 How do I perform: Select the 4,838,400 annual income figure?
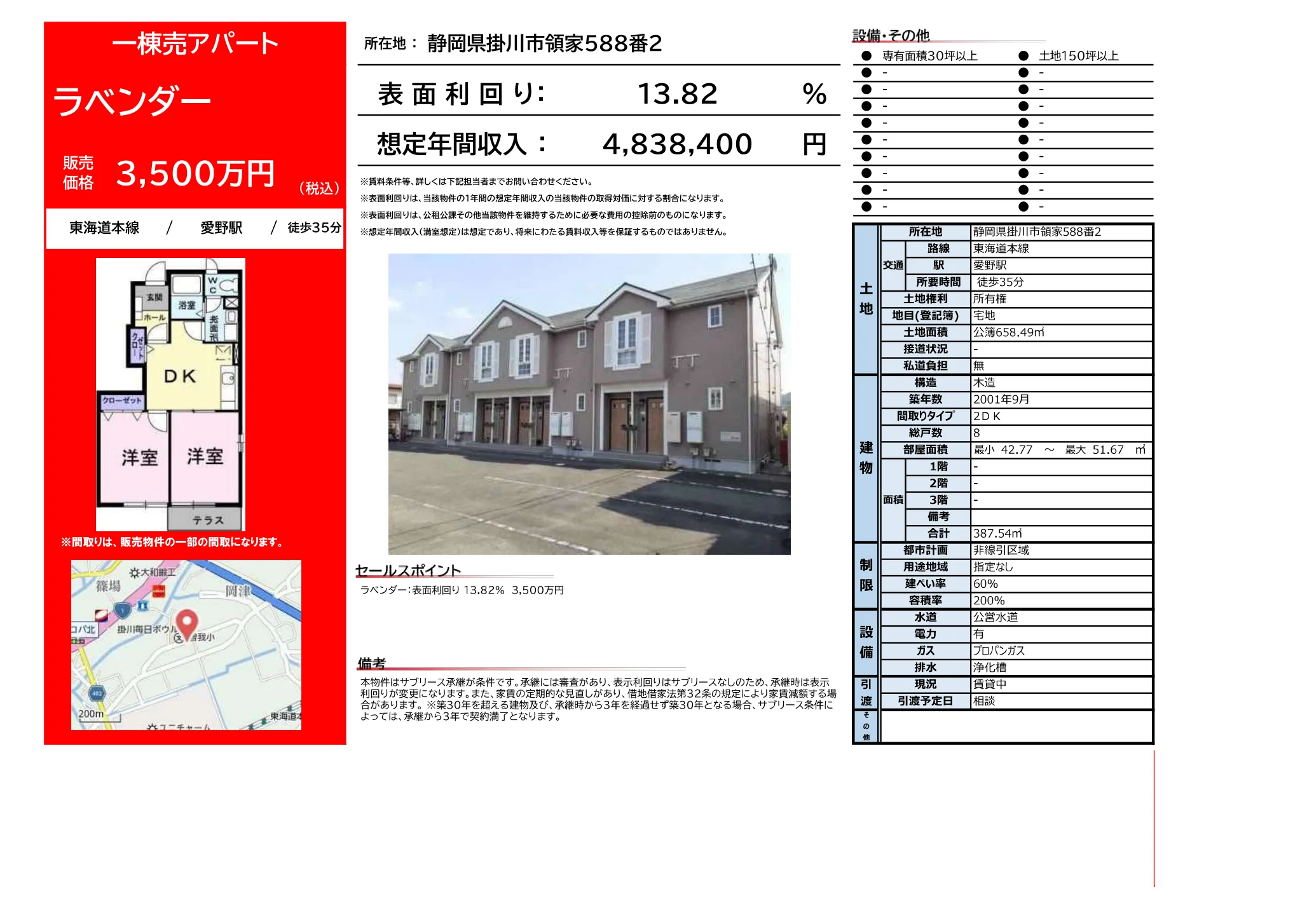678,144
